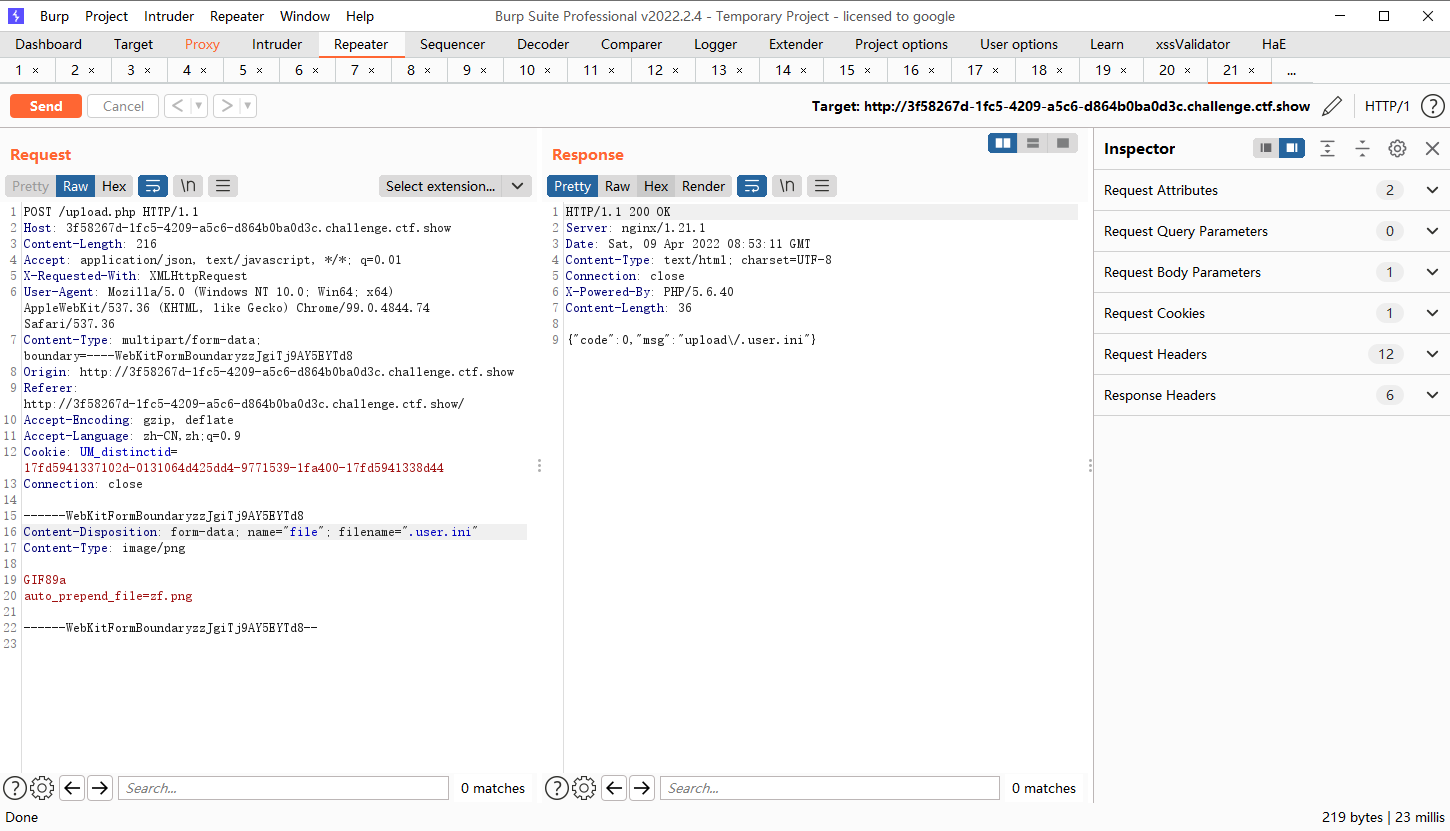Click the HTTP/1 protocol selector
The height and width of the screenshot is (831, 1450).
coord(1387,106)
